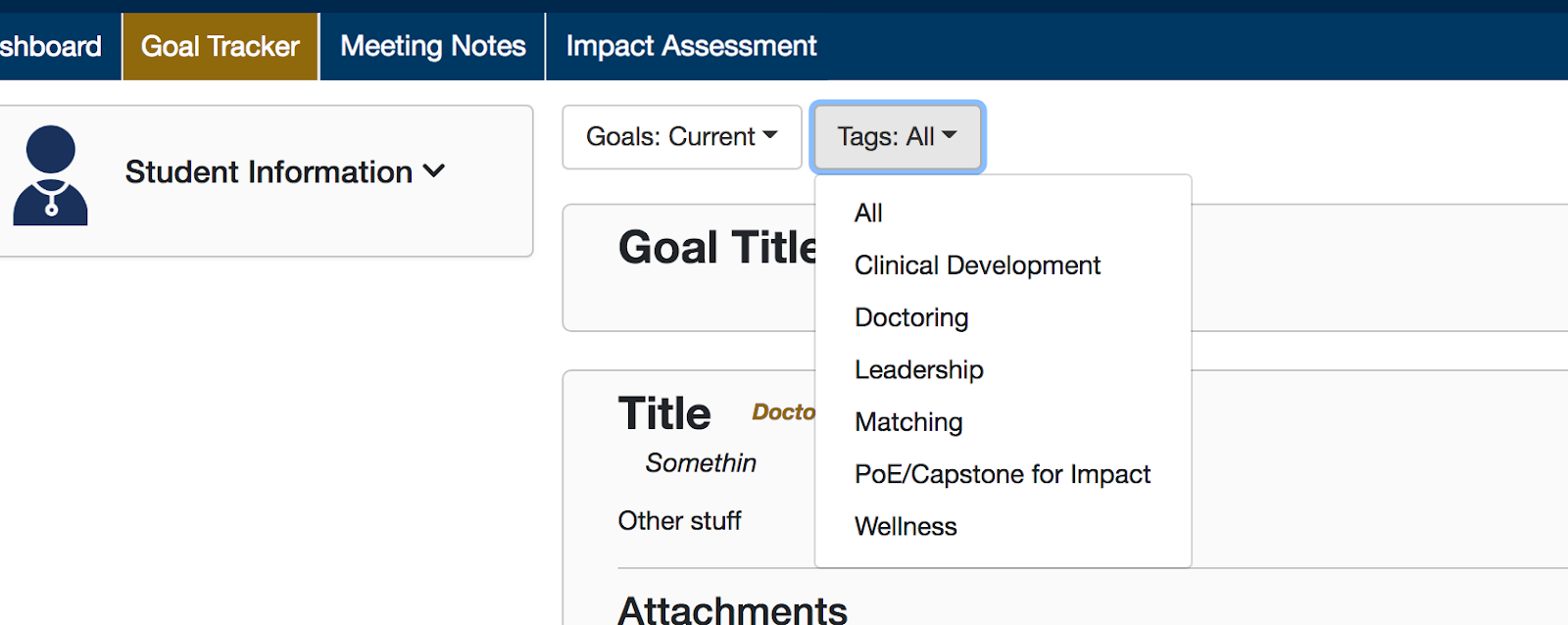Open the Goals: Current dropdown

pyautogui.click(x=681, y=137)
